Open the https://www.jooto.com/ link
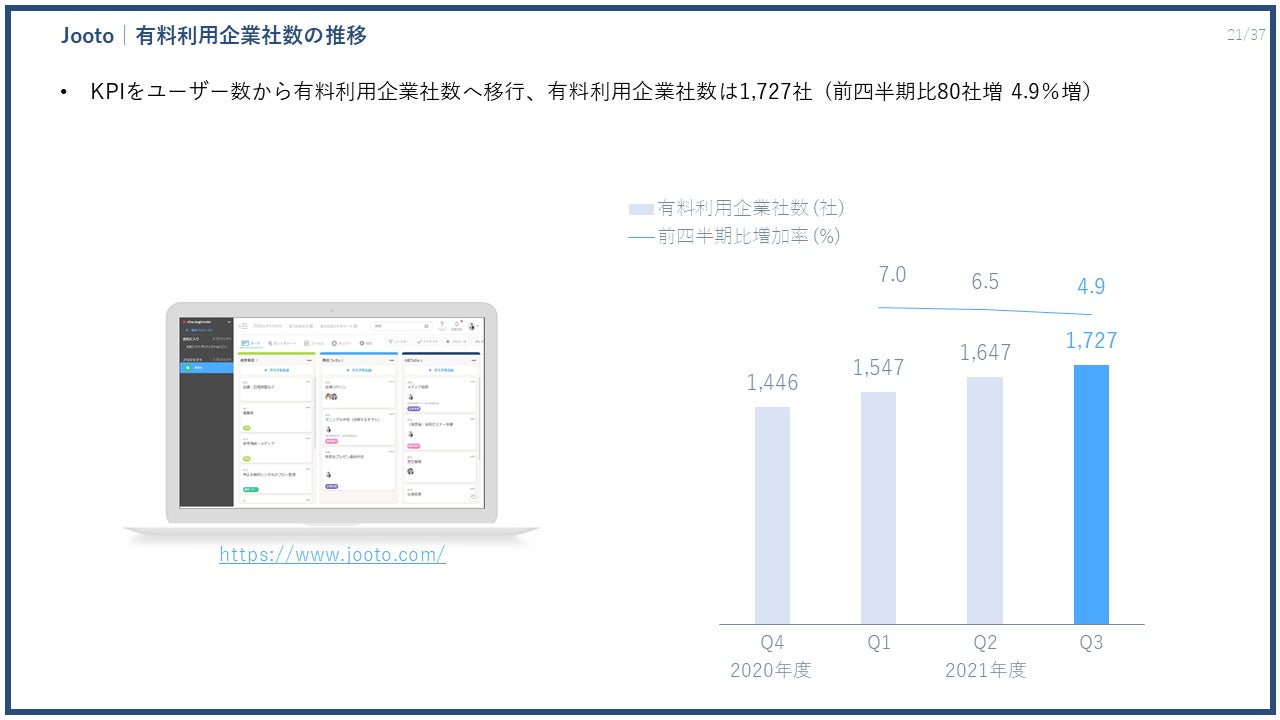The height and width of the screenshot is (720, 1280). point(333,554)
